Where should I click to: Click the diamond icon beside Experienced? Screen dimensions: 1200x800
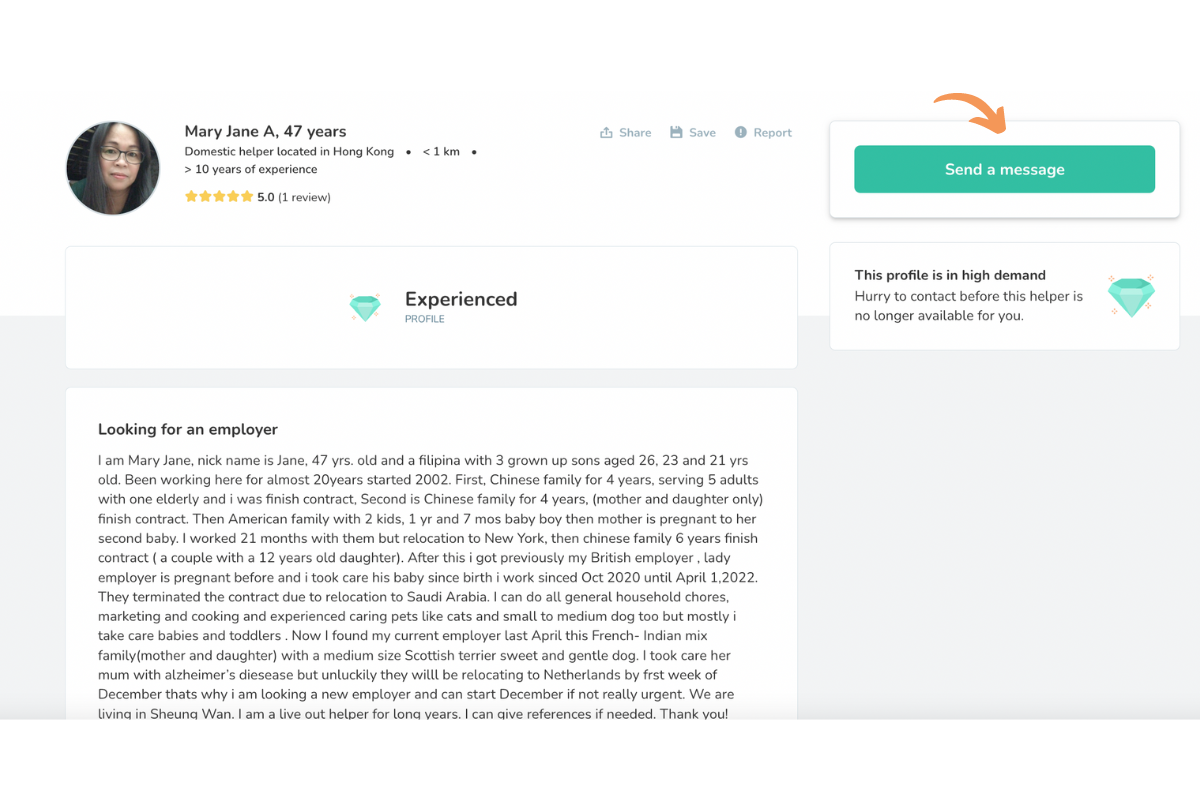pyautogui.click(x=365, y=306)
